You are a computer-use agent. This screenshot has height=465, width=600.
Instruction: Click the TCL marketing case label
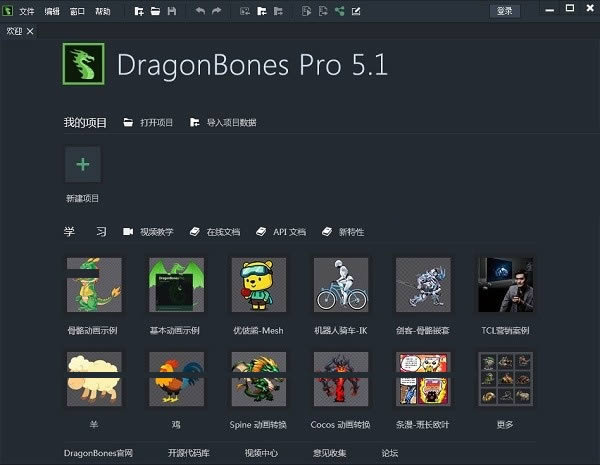[x=505, y=331]
